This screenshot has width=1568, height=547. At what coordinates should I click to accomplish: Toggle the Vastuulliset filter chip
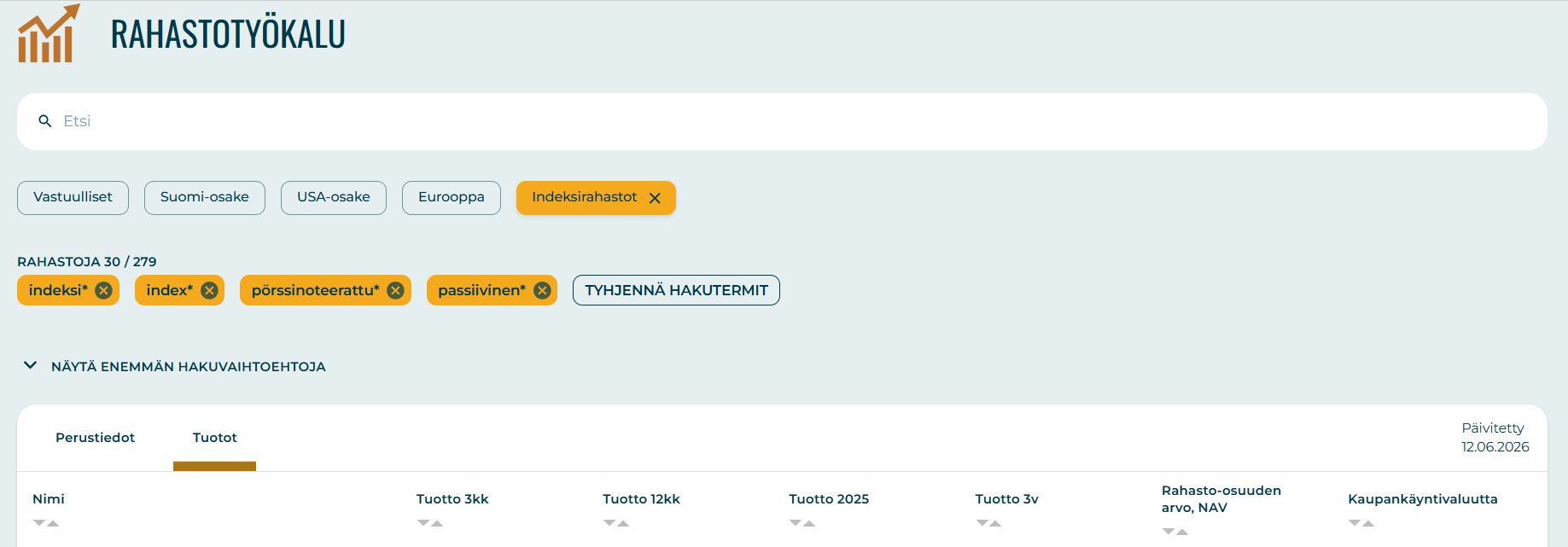coord(73,198)
